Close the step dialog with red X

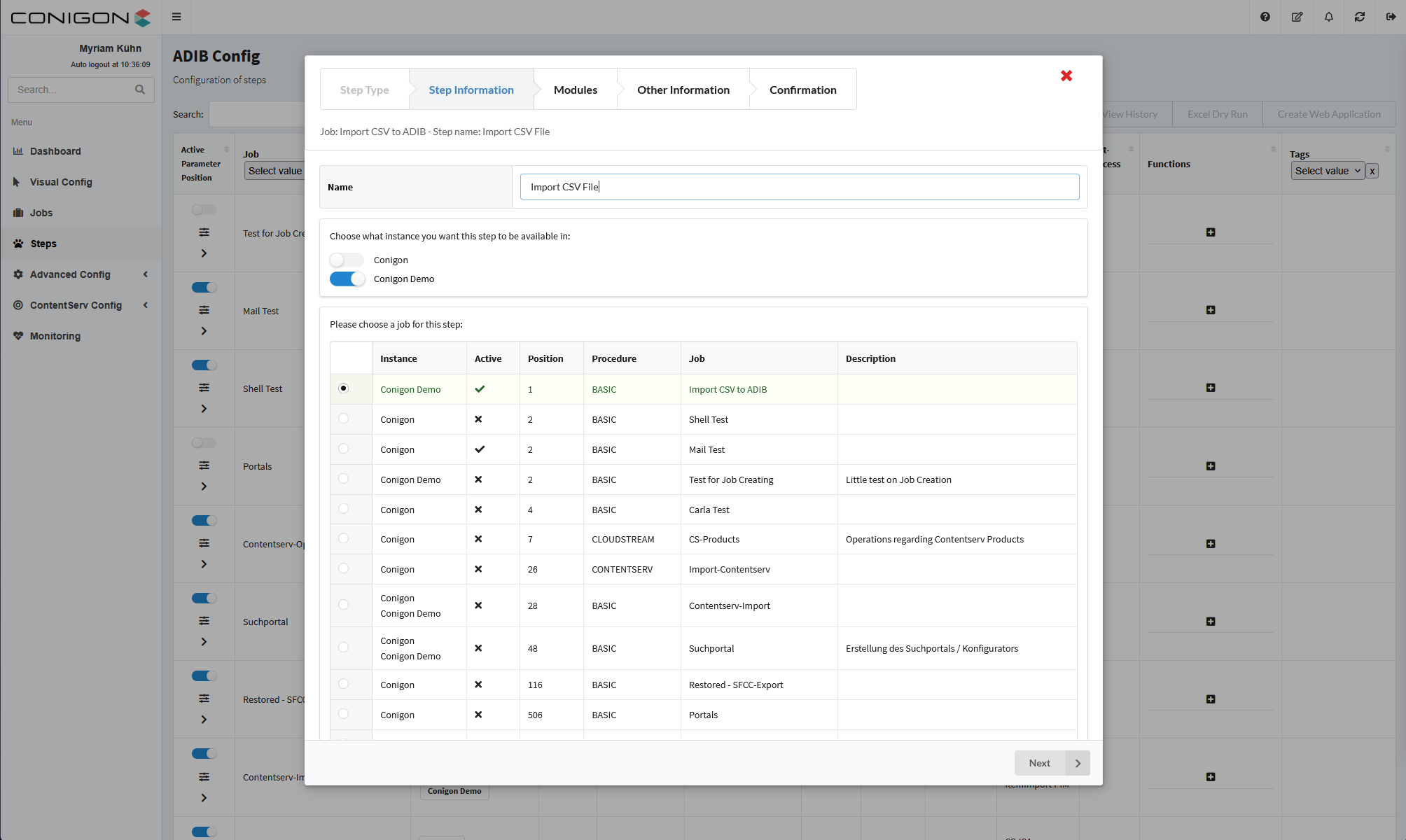pos(1066,76)
